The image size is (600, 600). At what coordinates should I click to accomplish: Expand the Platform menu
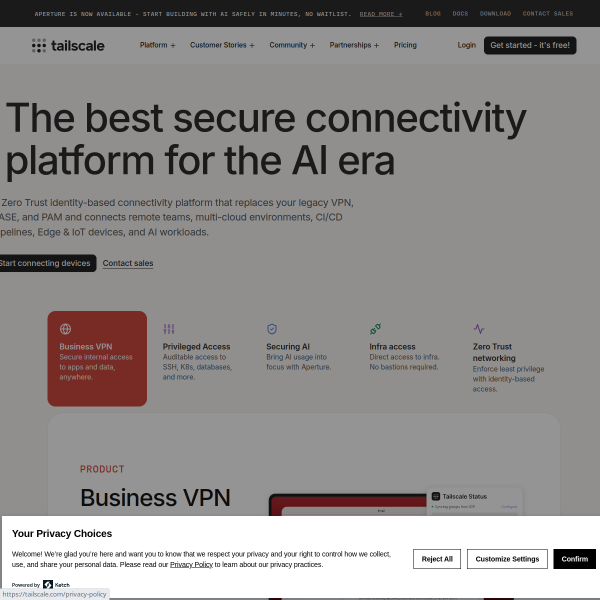(x=157, y=45)
